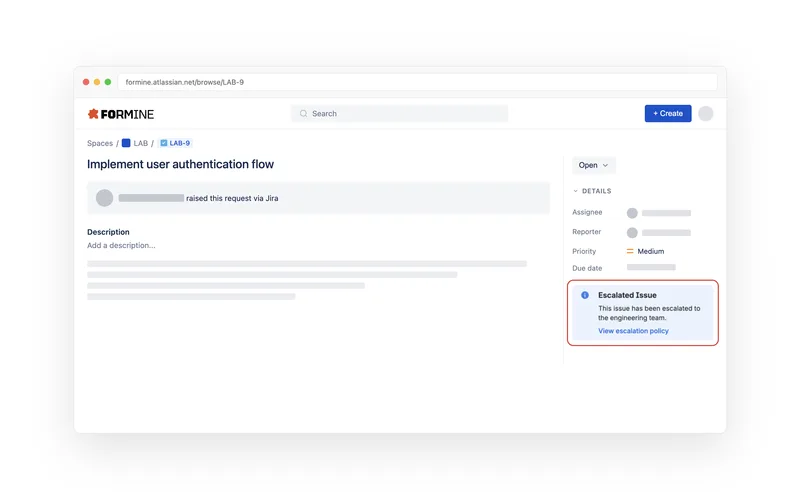The width and height of the screenshot is (800, 501).
Task: Click the red close window button
Action: click(86, 82)
